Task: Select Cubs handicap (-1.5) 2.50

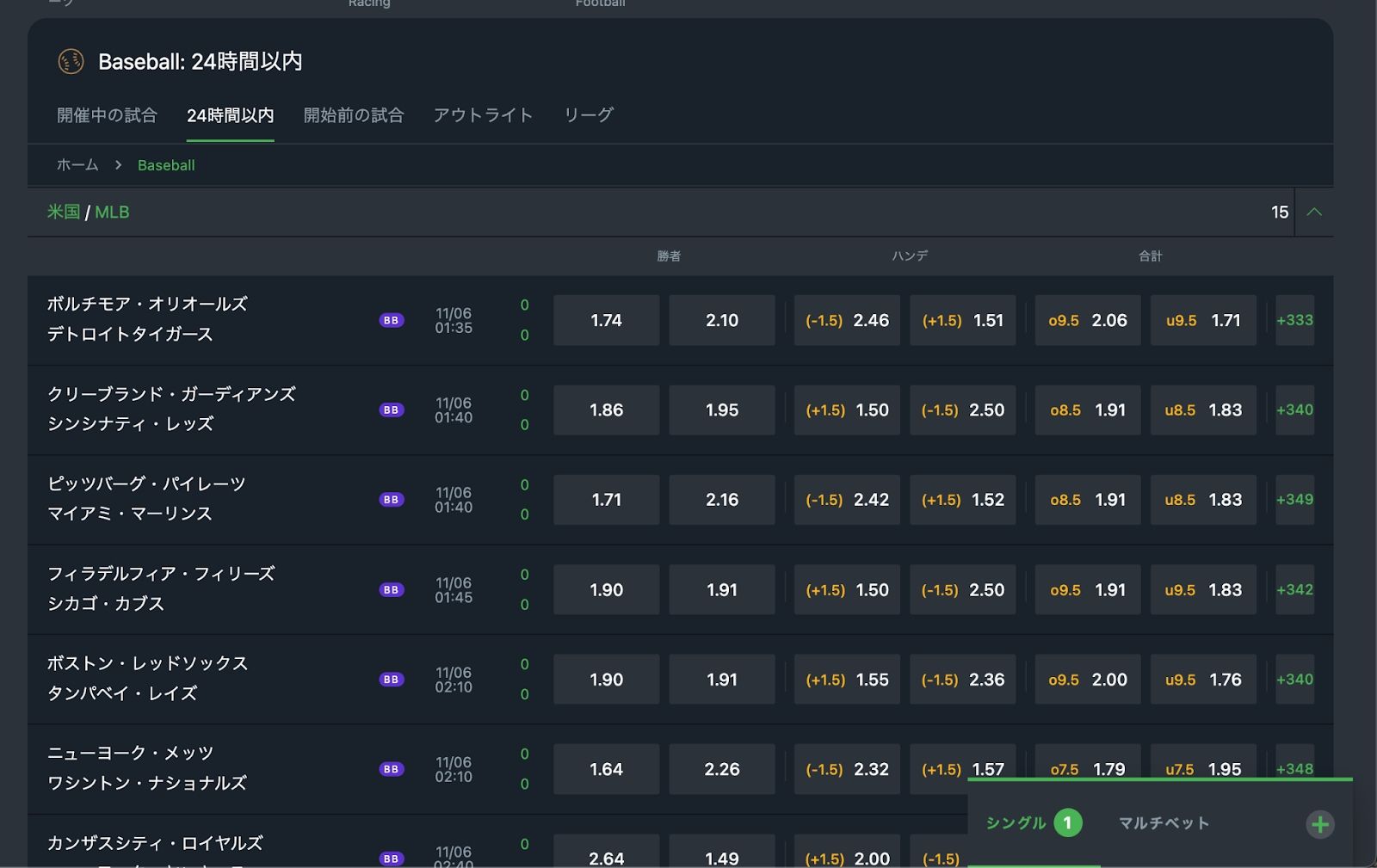Action: (962, 590)
